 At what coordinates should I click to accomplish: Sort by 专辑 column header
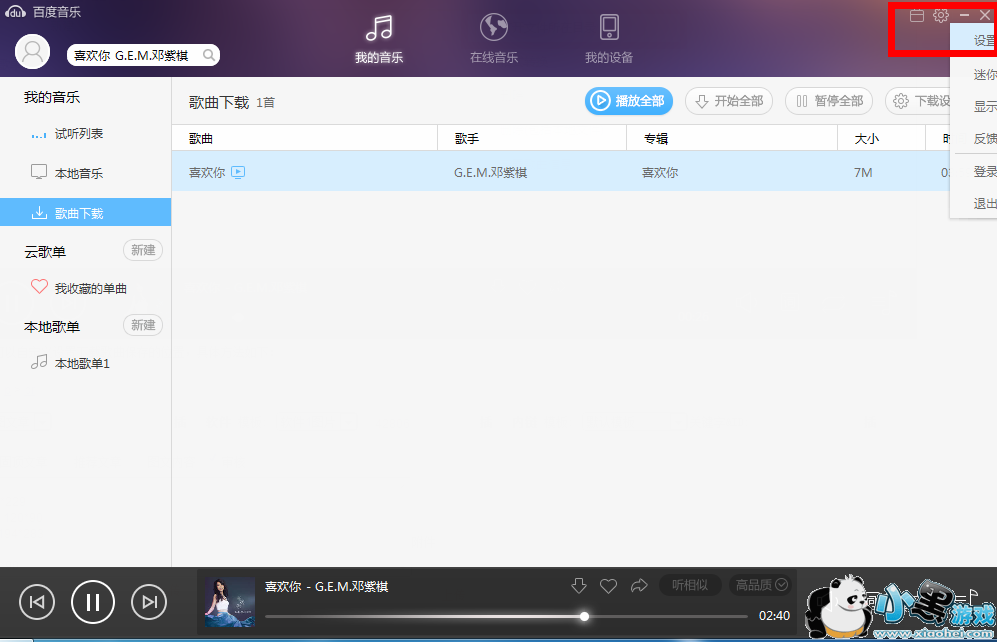(x=732, y=139)
